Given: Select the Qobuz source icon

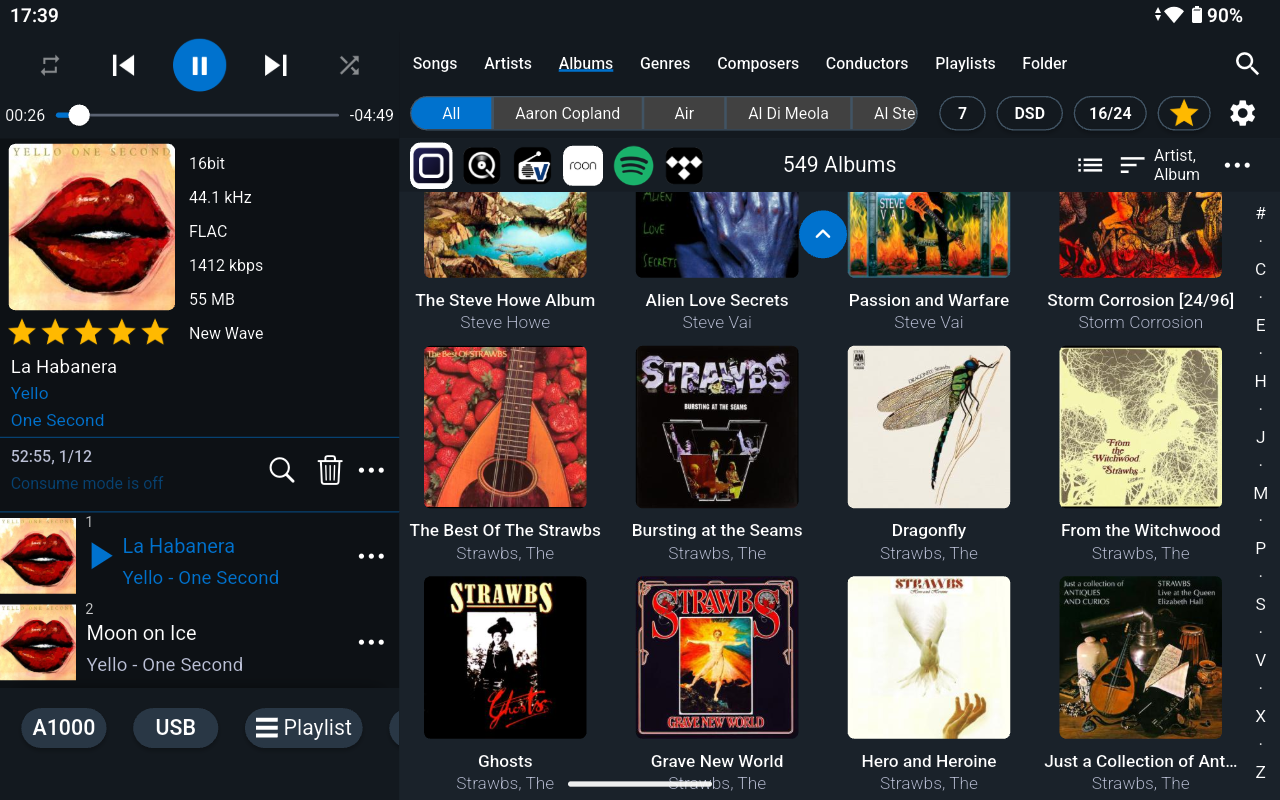Looking at the screenshot, I should pos(482,166).
